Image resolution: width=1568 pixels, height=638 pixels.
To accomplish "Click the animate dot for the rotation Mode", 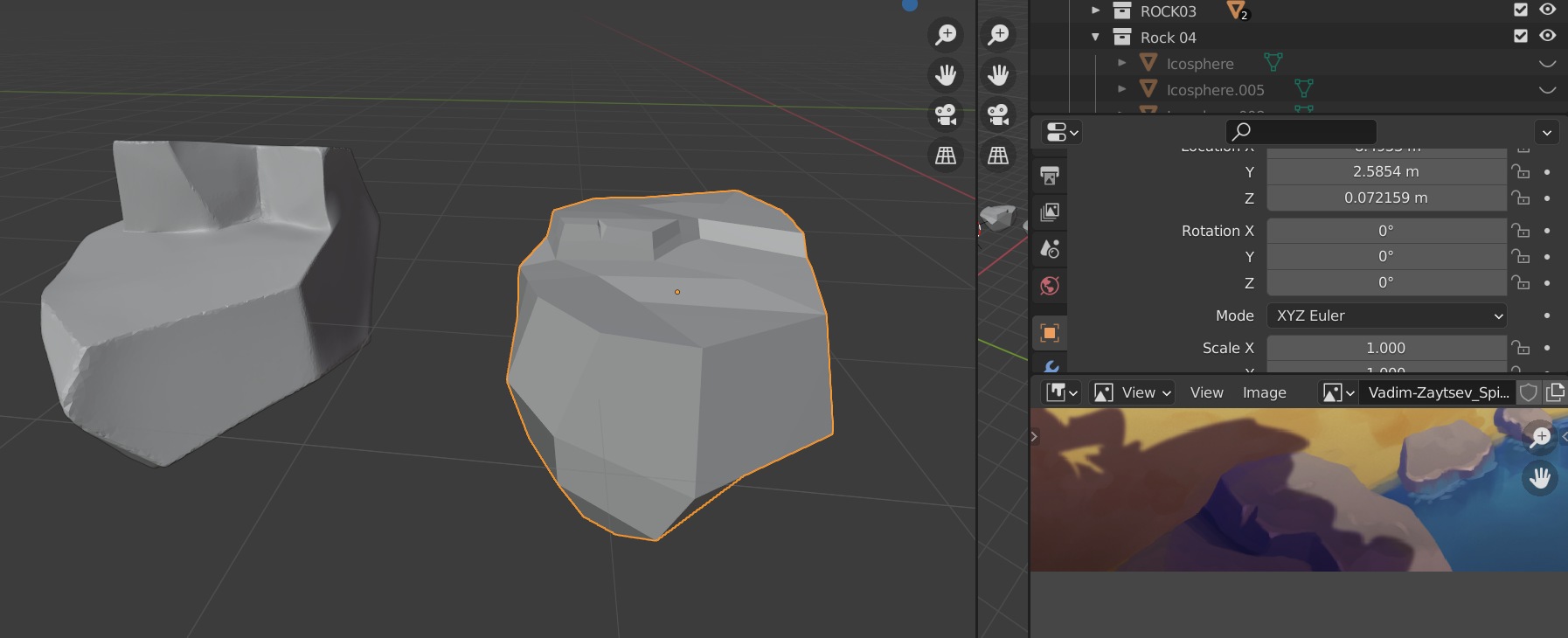I will 1547,316.
